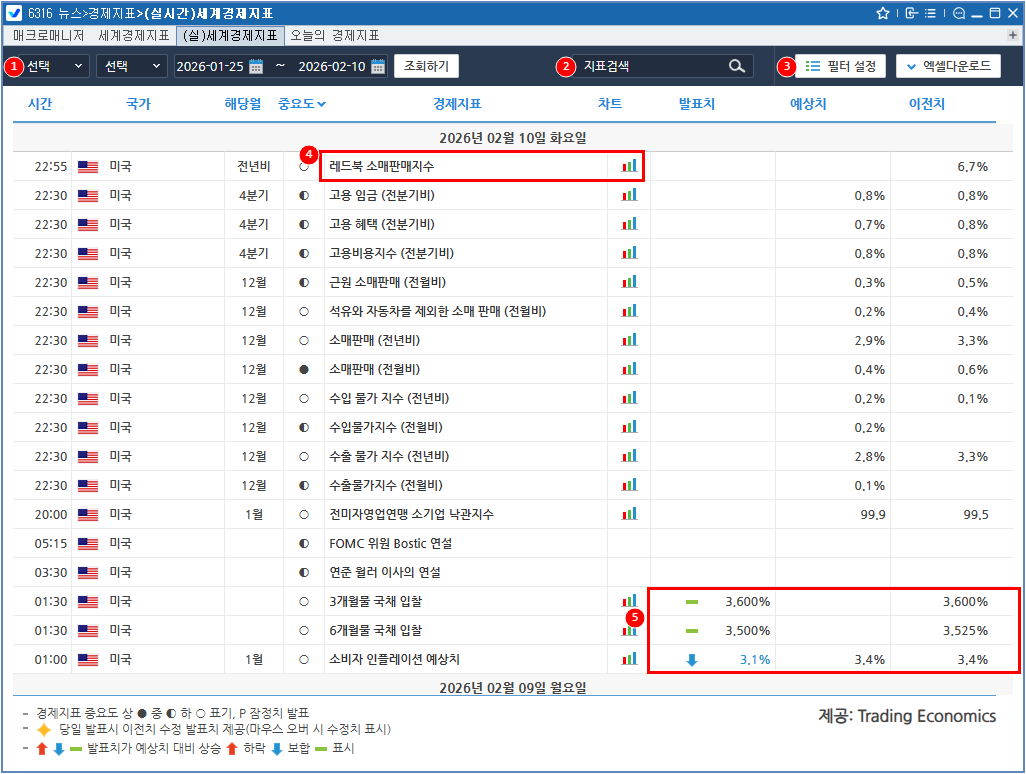
Task: Click the plus icon to add tab
Action: 1013,35
